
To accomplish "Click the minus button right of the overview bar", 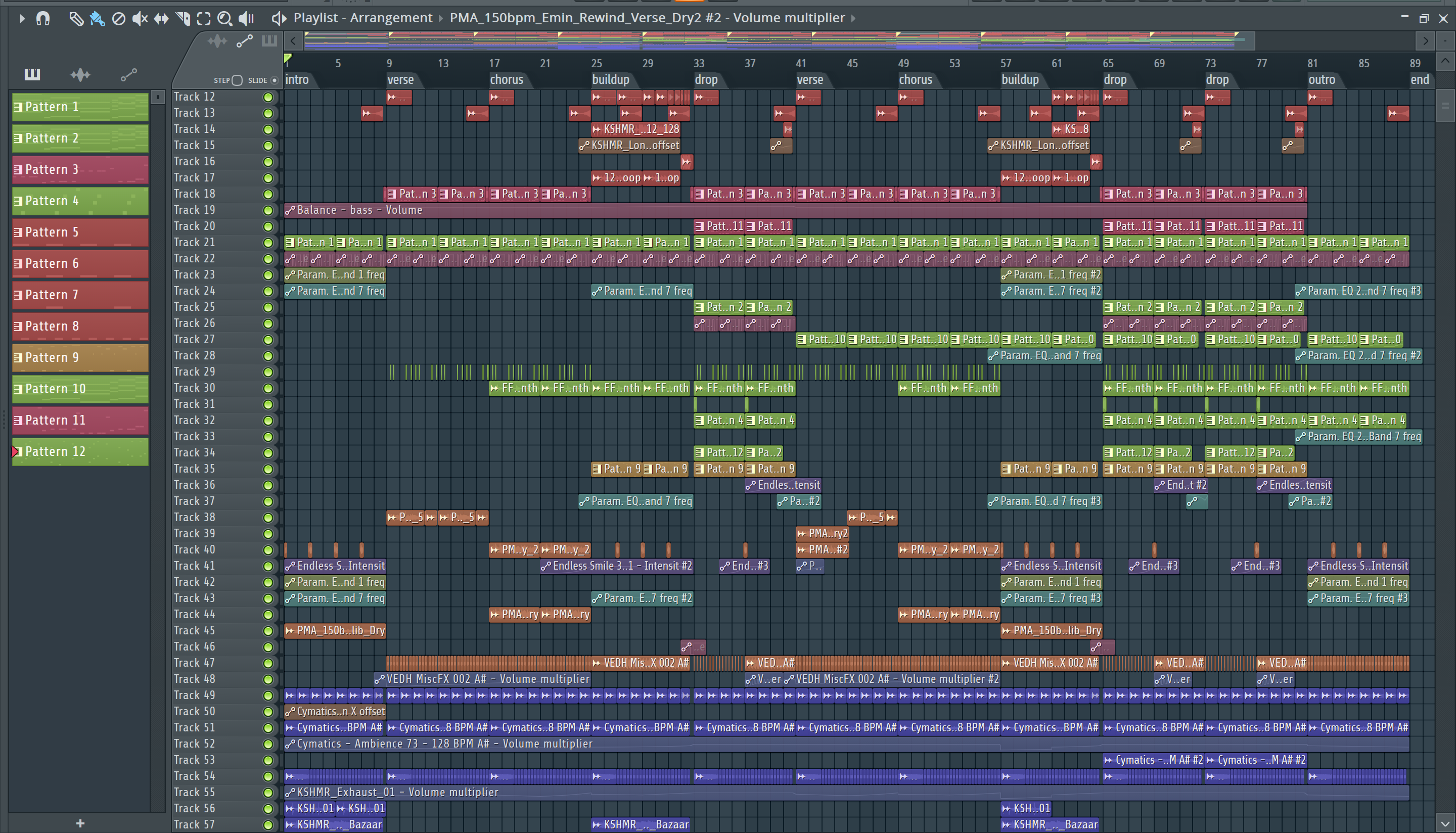I will pos(1446,41).
